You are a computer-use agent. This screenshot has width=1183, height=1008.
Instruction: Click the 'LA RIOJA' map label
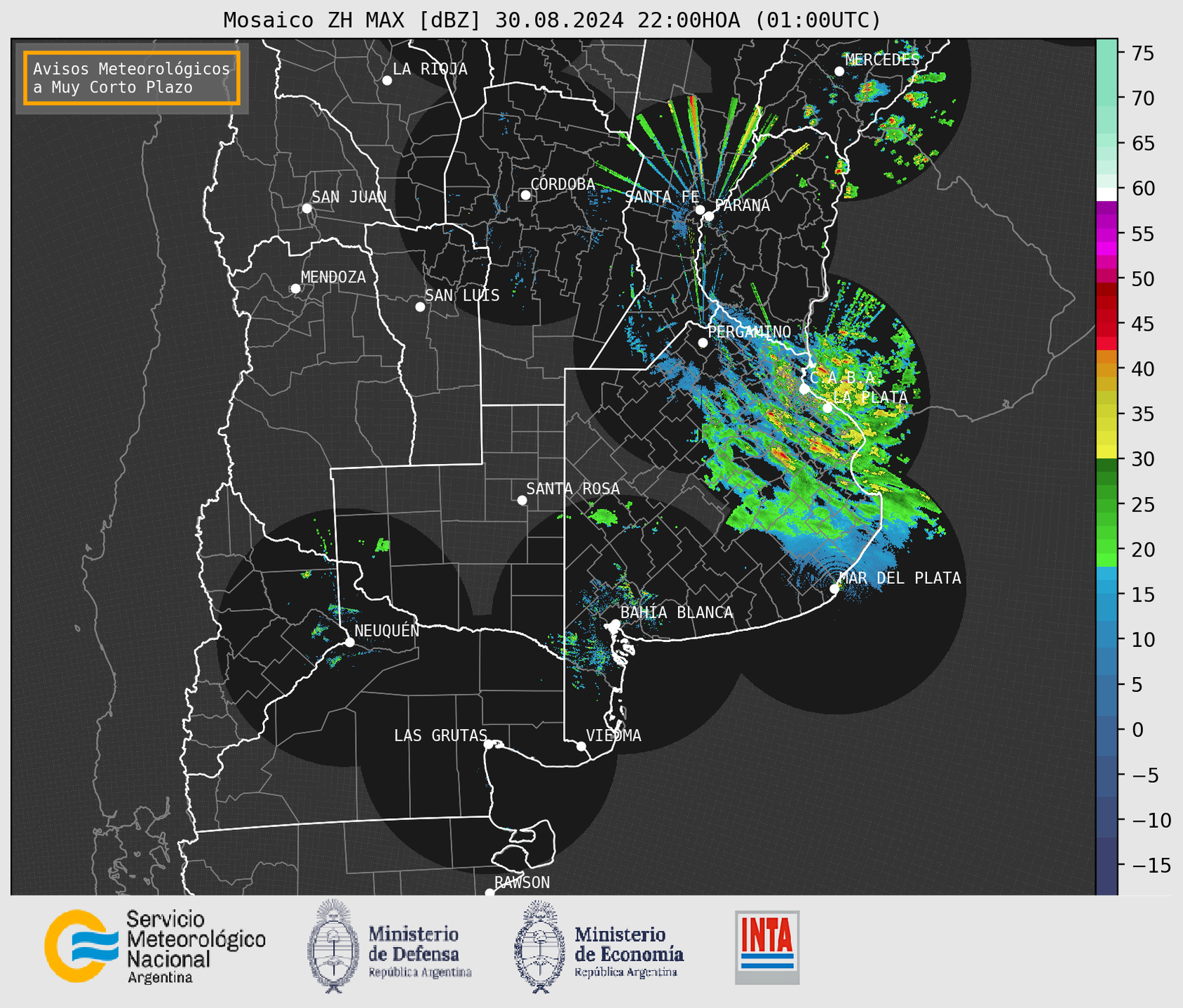coord(430,69)
